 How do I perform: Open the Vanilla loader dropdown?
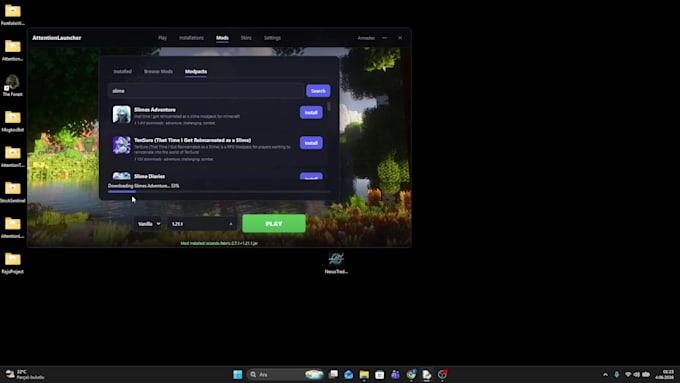click(x=148, y=224)
